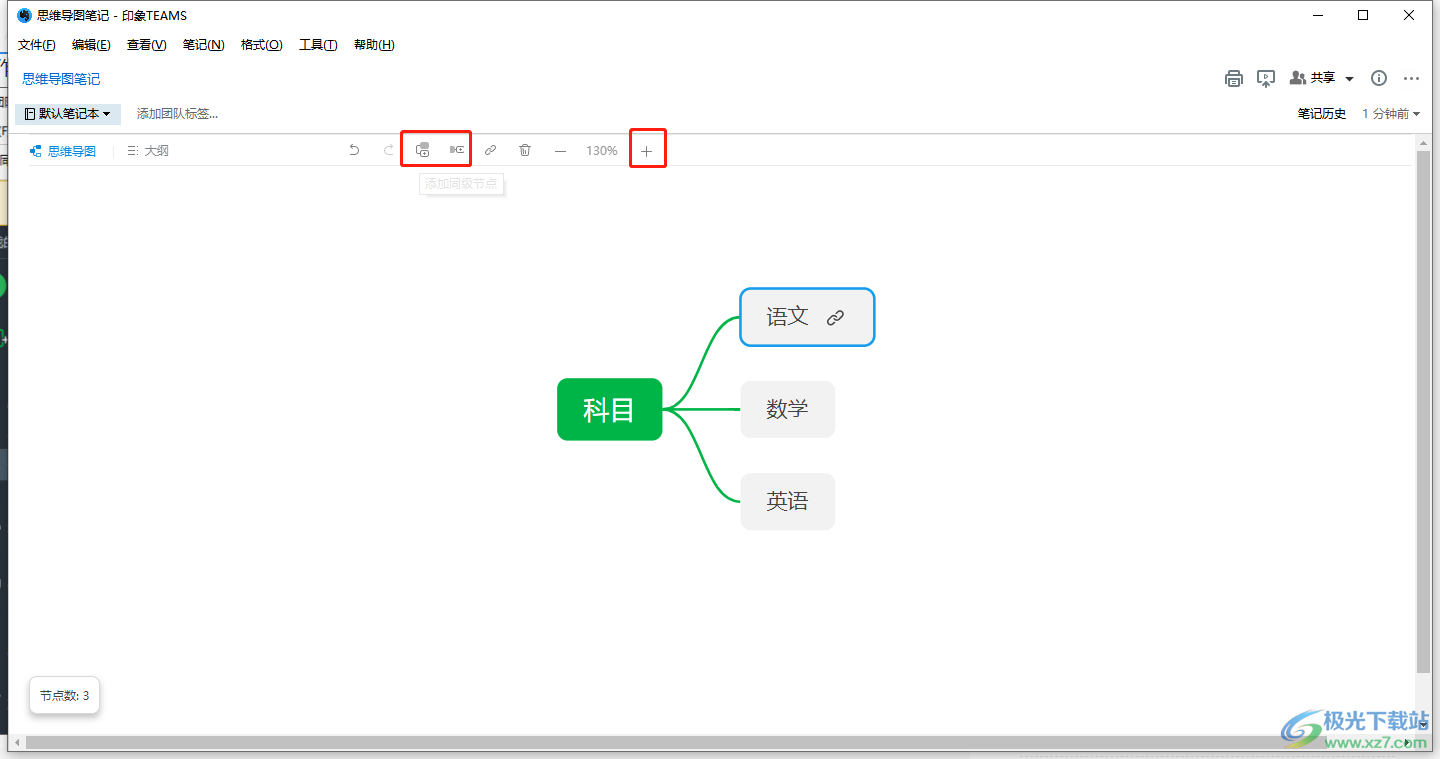1440x759 pixels.
Task: Show note info with the i icon
Action: (1379, 78)
